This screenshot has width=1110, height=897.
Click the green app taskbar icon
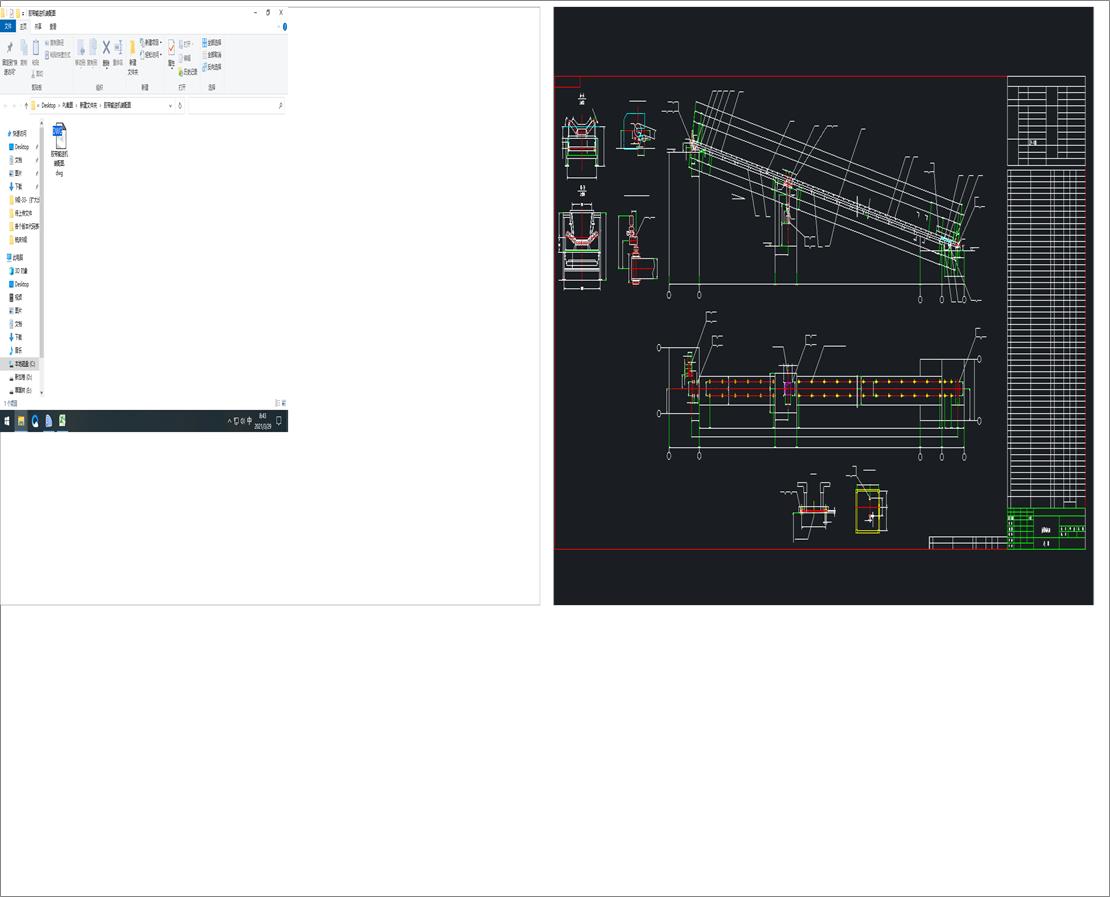[x=62, y=421]
